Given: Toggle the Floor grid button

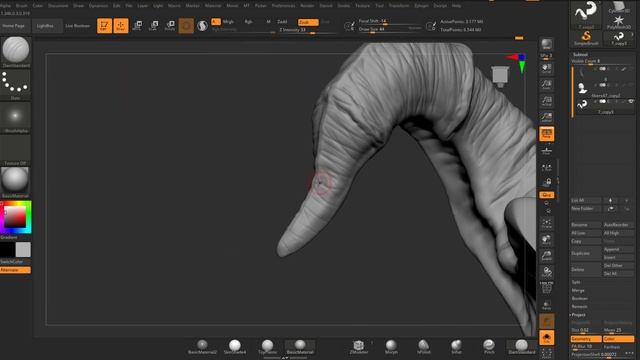Looking at the screenshot, I should pyautogui.click(x=547, y=151).
